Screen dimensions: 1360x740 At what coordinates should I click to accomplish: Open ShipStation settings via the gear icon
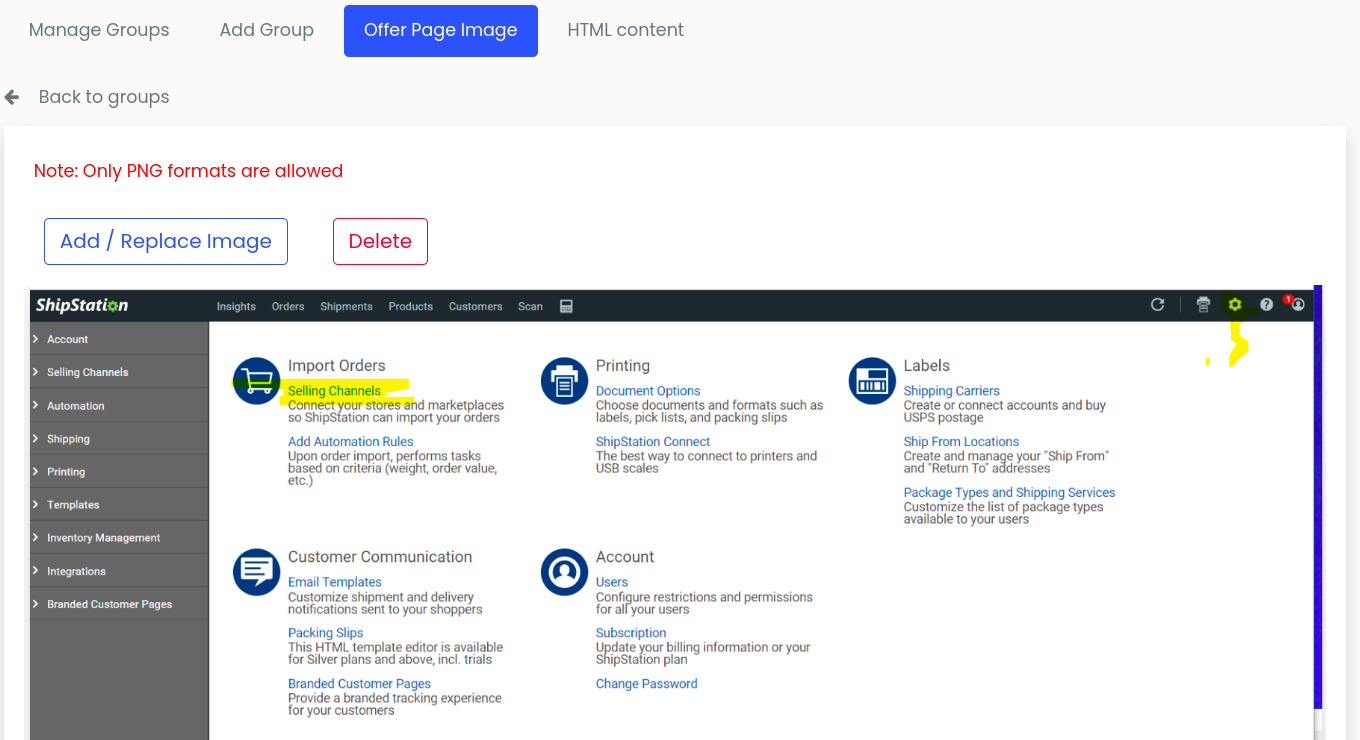tap(1234, 305)
